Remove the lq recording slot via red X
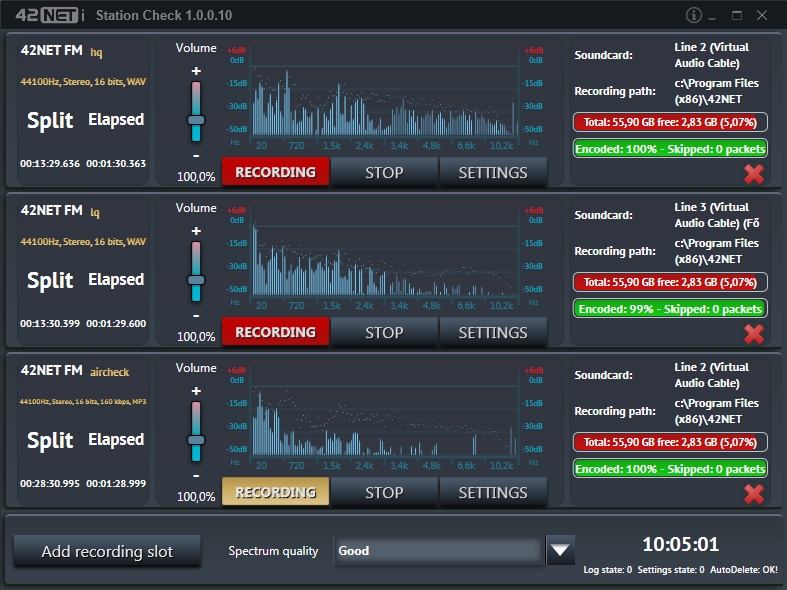Viewport: 787px width, 590px height. click(x=754, y=334)
